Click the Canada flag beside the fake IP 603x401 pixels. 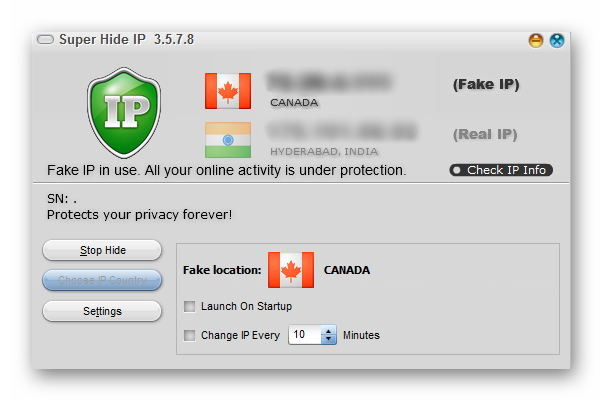pyautogui.click(x=228, y=91)
